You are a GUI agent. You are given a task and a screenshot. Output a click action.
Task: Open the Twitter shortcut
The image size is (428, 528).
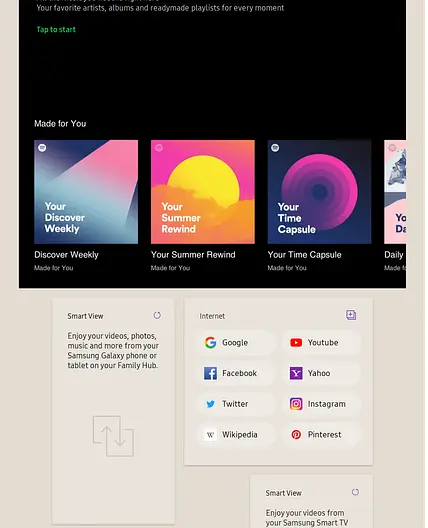[x=236, y=404]
